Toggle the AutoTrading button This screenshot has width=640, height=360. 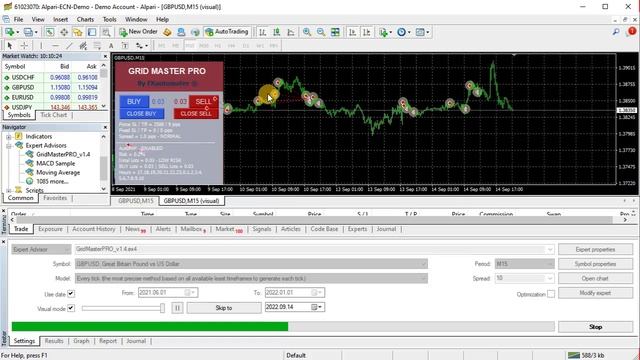(x=227, y=32)
